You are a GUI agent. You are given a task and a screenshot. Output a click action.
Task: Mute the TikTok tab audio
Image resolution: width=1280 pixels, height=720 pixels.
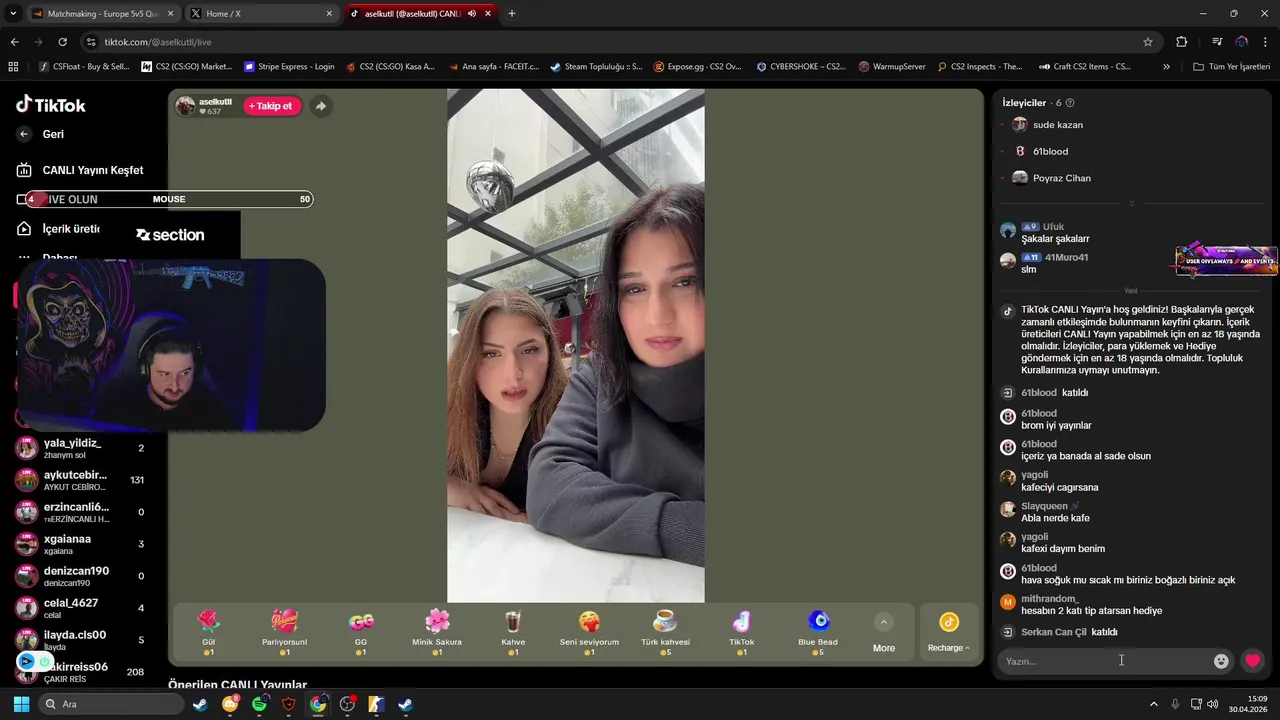[x=472, y=13]
